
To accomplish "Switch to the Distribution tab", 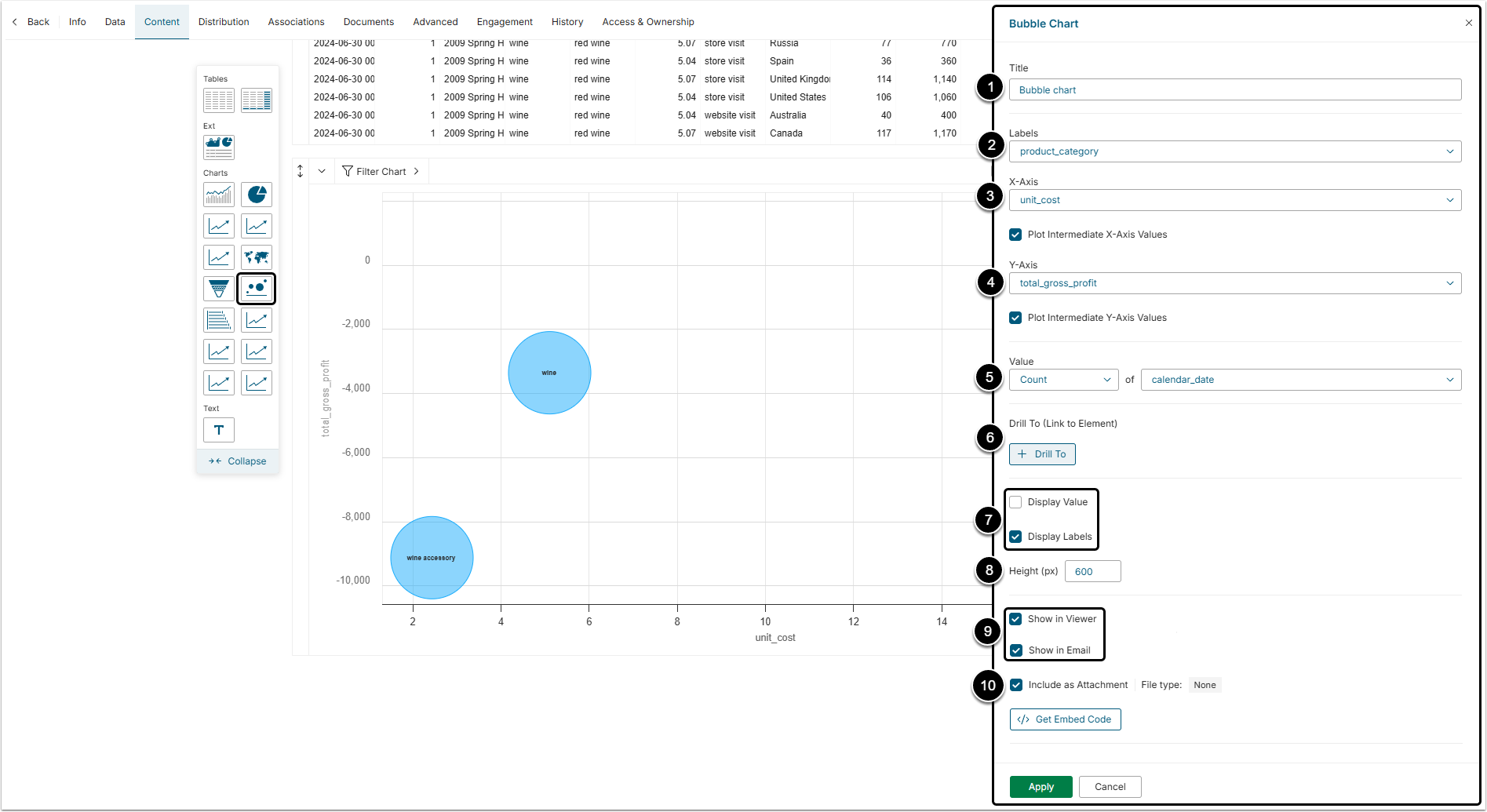I will pos(224,22).
